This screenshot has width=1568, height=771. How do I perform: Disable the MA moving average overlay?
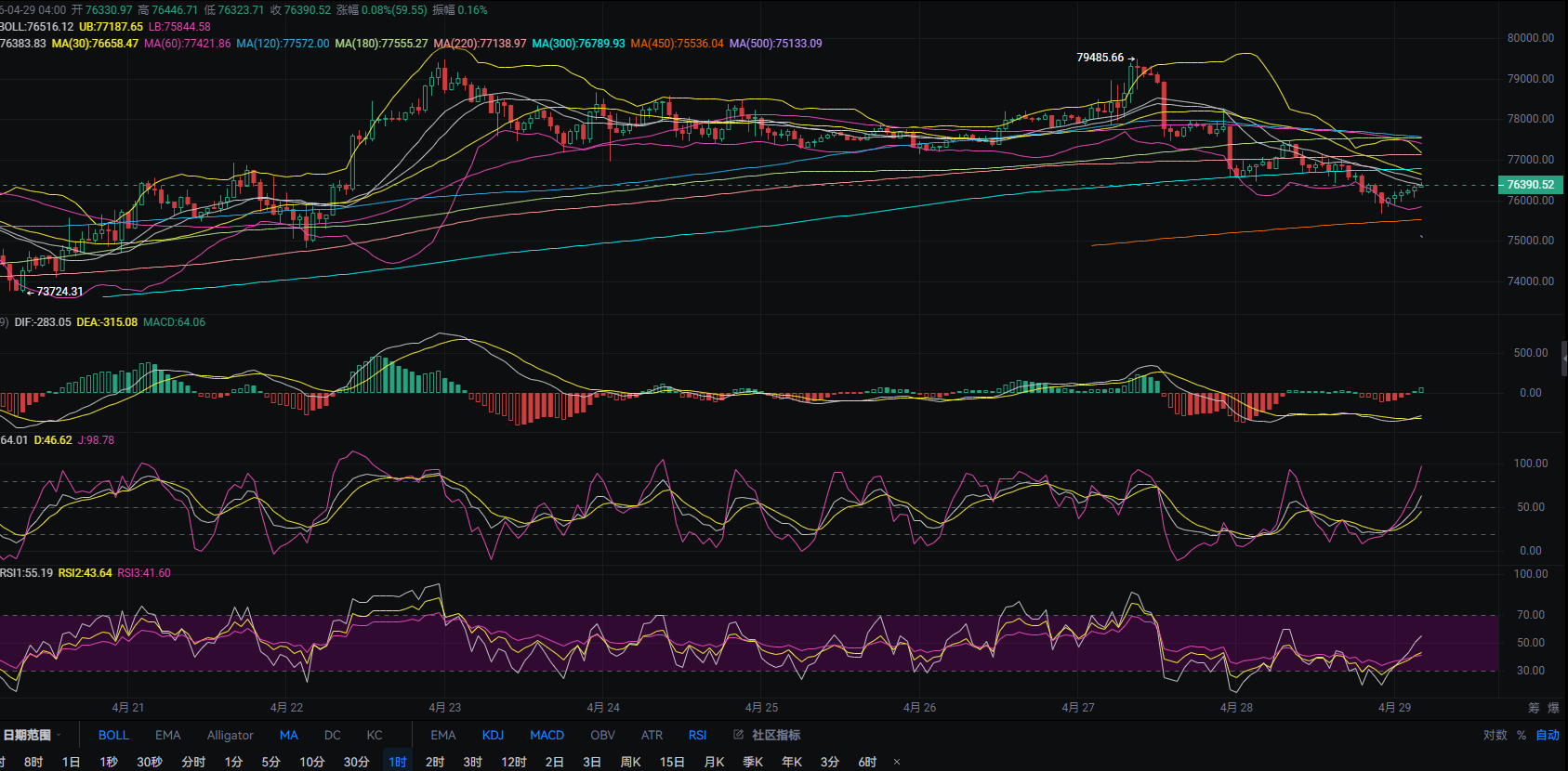[x=288, y=735]
